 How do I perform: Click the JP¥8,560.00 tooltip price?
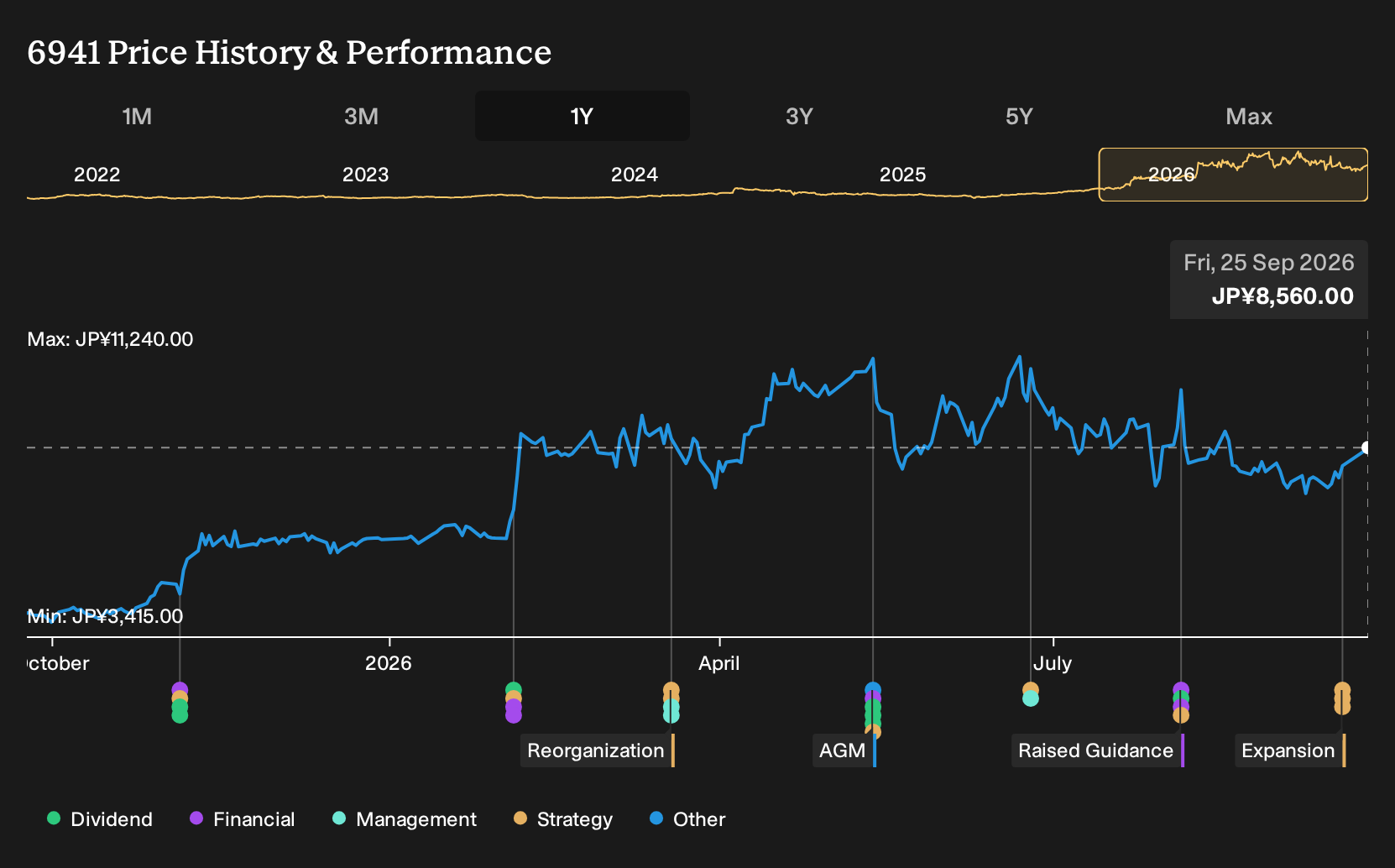pyautogui.click(x=1283, y=296)
